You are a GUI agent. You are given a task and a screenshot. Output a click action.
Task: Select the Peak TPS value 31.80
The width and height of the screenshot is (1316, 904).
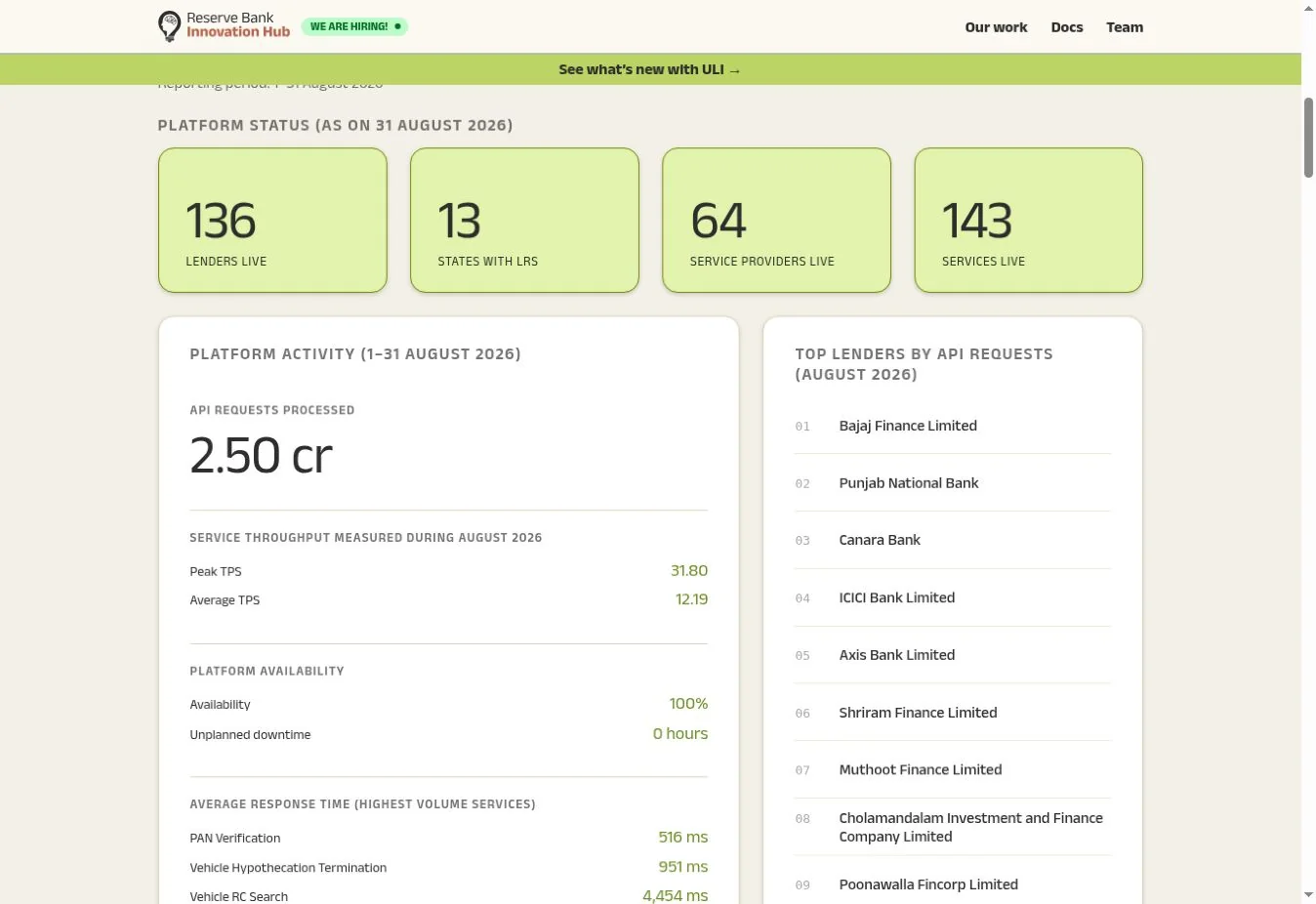[x=689, y=571]
